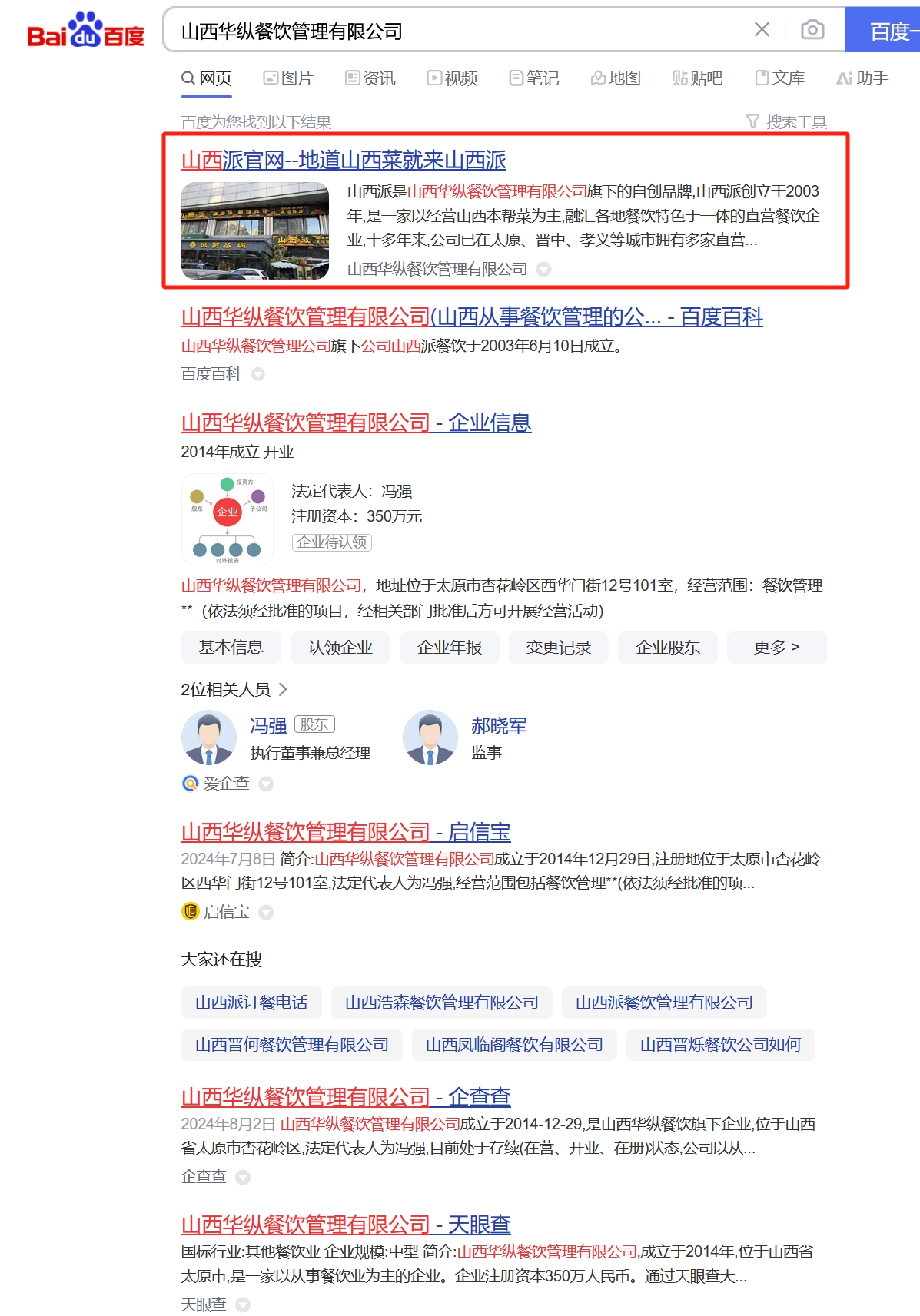Click the 企业股东 button
Screen dimensions: 920x1316
pos(668,648)
